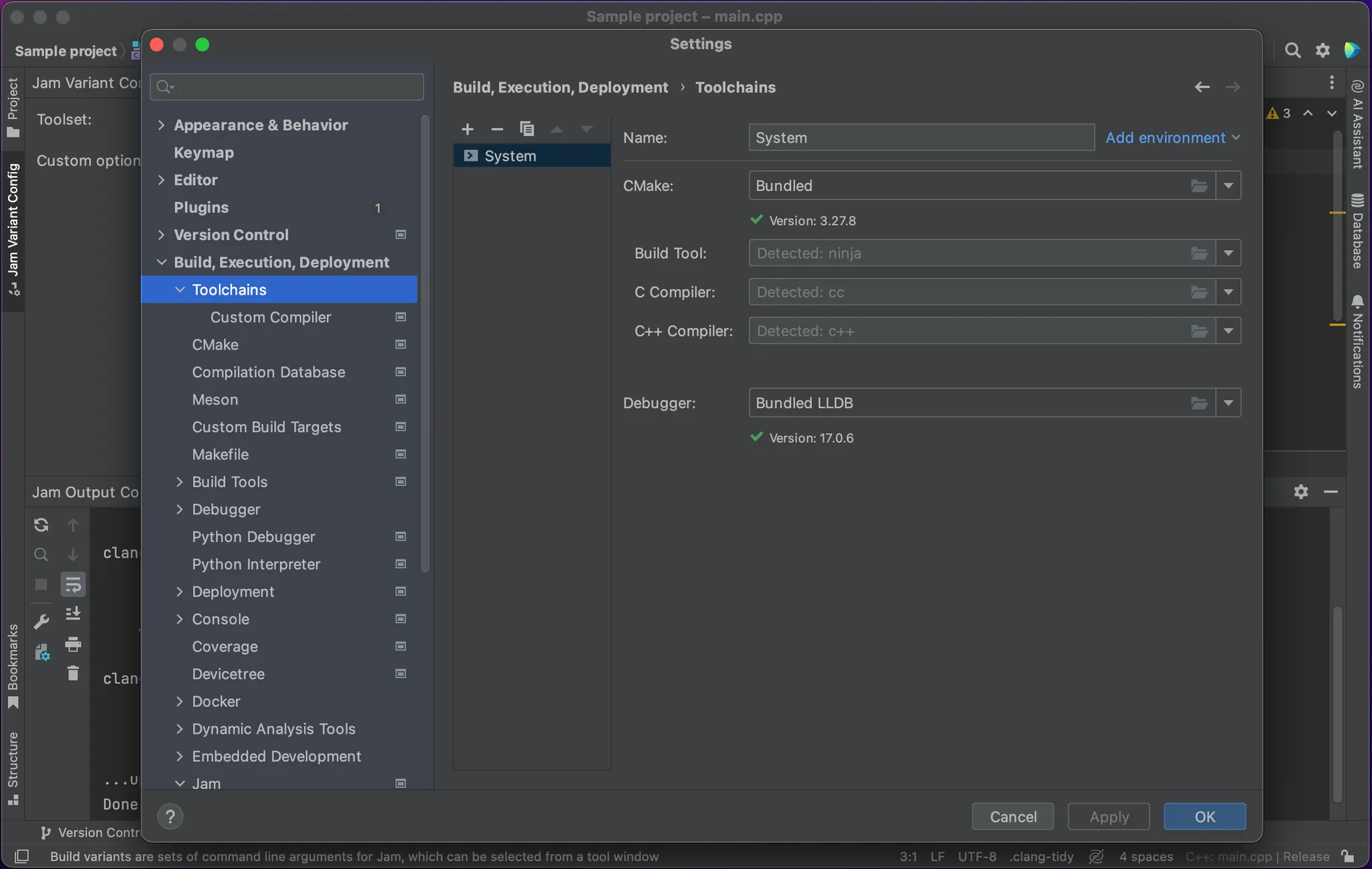Screen dimensions: 1372x869
Task: Open the Database tool window
Action: point(1357,232)
